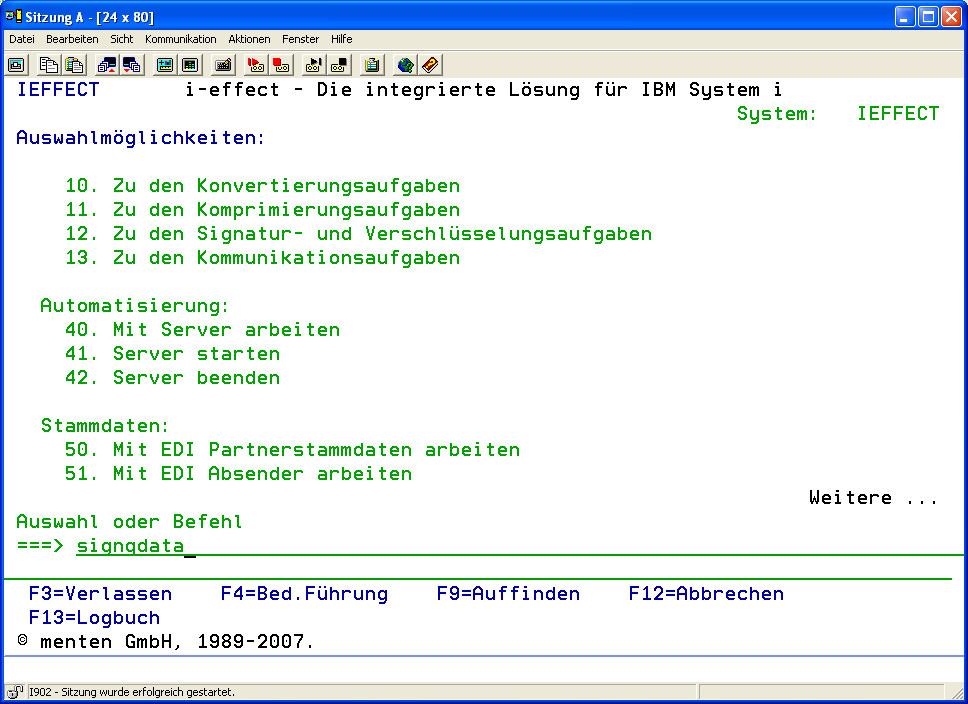Click F12=Abbrechen function key label
The image size is (968, 704).
(x=706, y=594)
